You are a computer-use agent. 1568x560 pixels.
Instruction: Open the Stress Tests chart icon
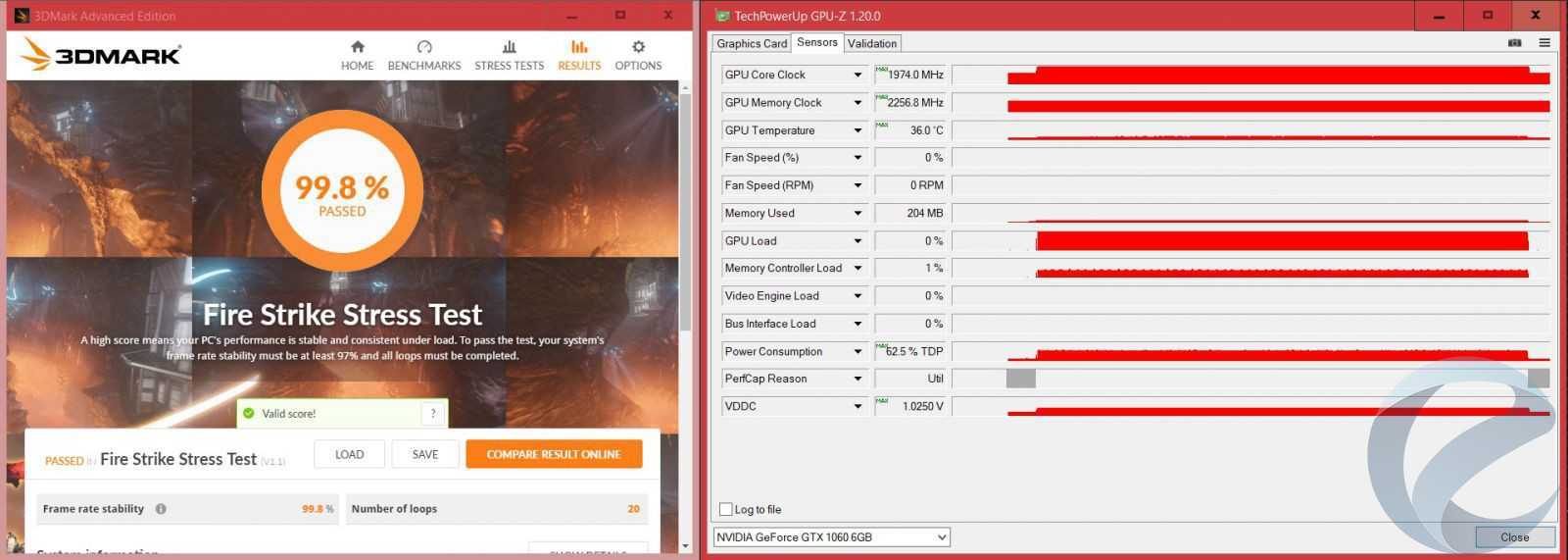tap(509, 47)
